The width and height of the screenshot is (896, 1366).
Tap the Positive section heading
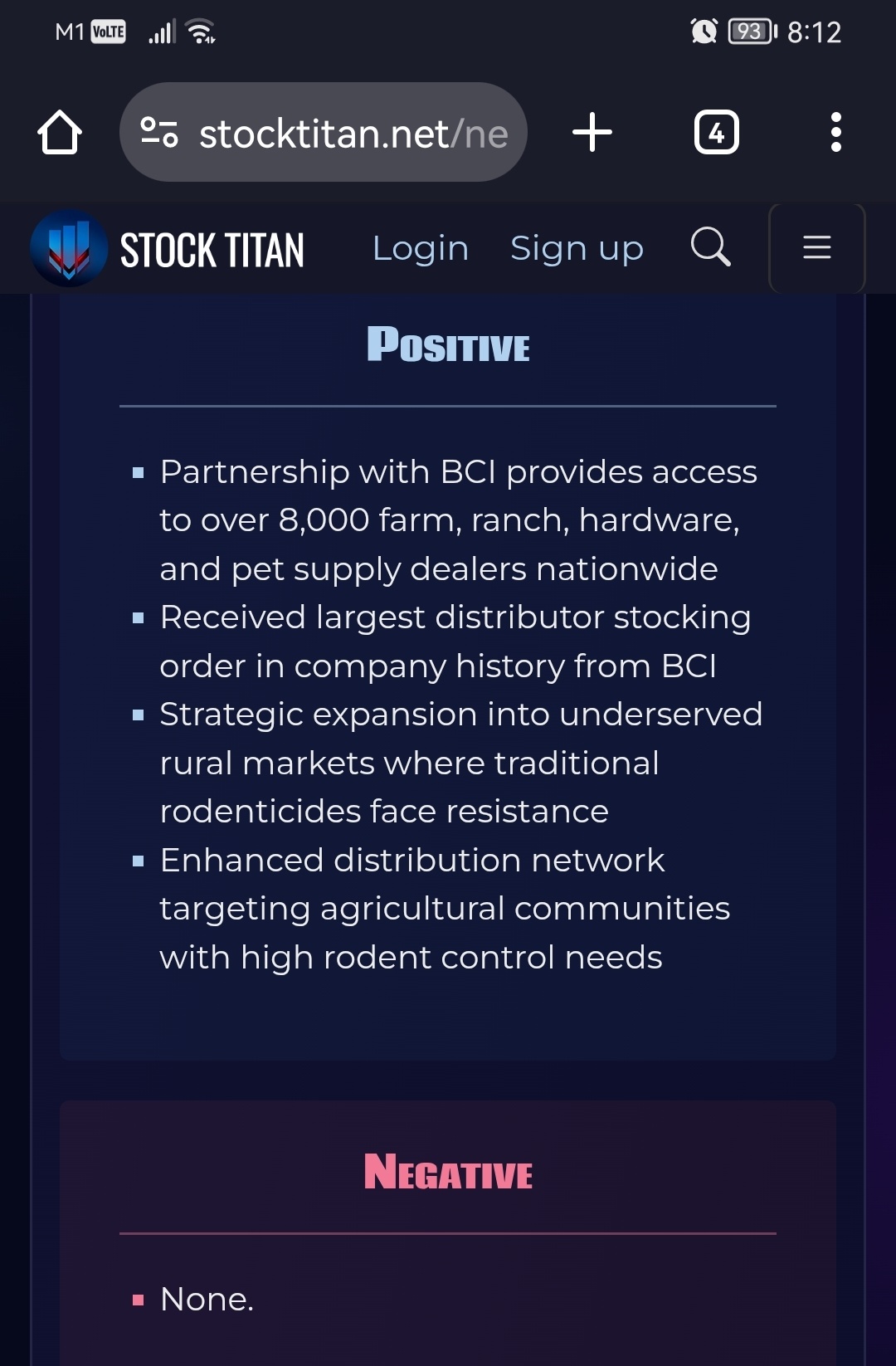[x=448, y=344]
